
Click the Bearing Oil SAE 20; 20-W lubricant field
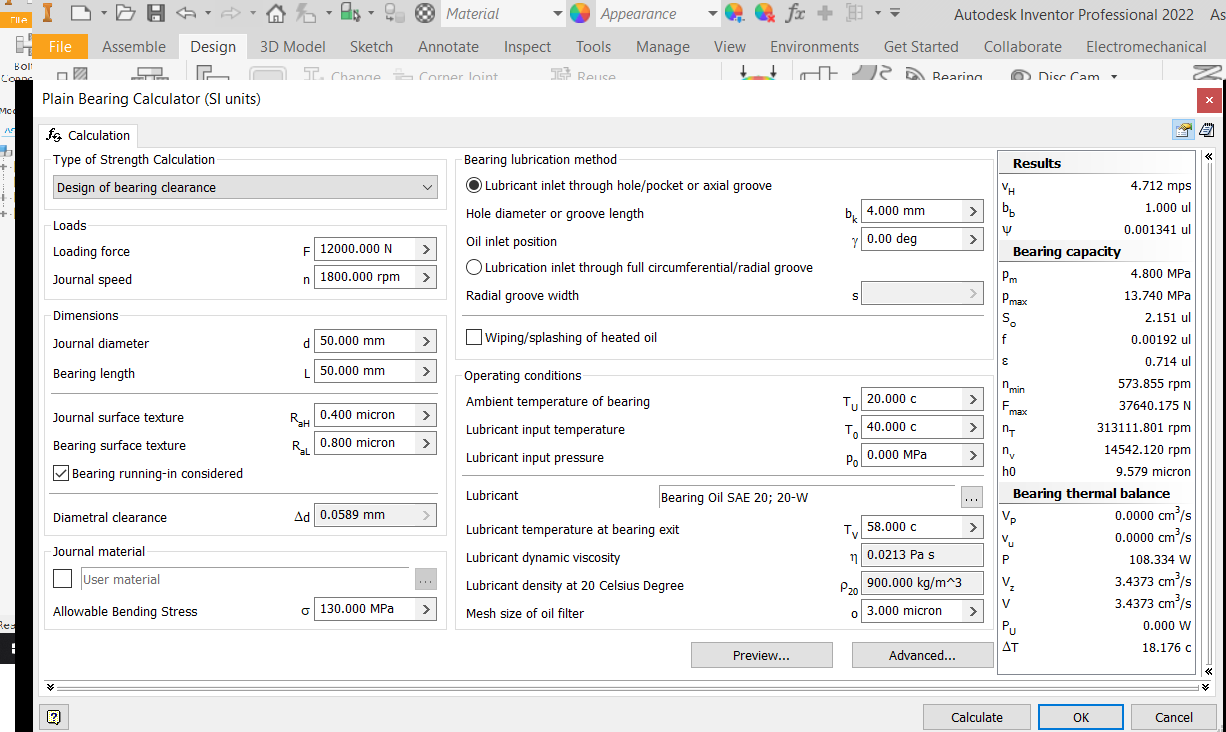pos(808,497)
